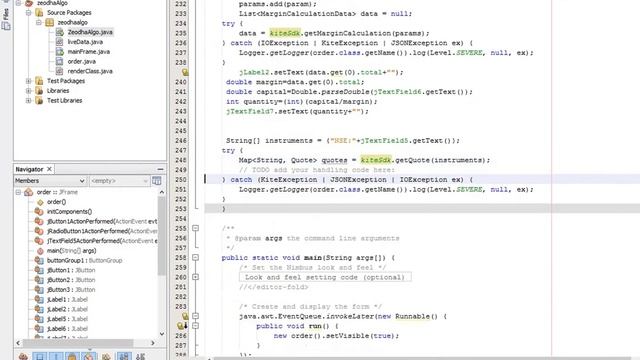
Task: Click the highlighted kiteSdk in the getQuote line
Action: pos(376,160)
